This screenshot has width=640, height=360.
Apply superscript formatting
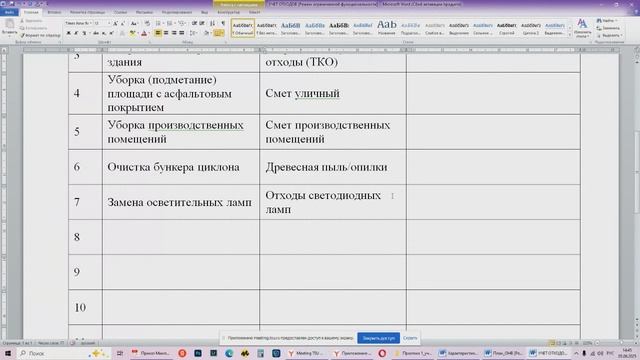point(111,33)
